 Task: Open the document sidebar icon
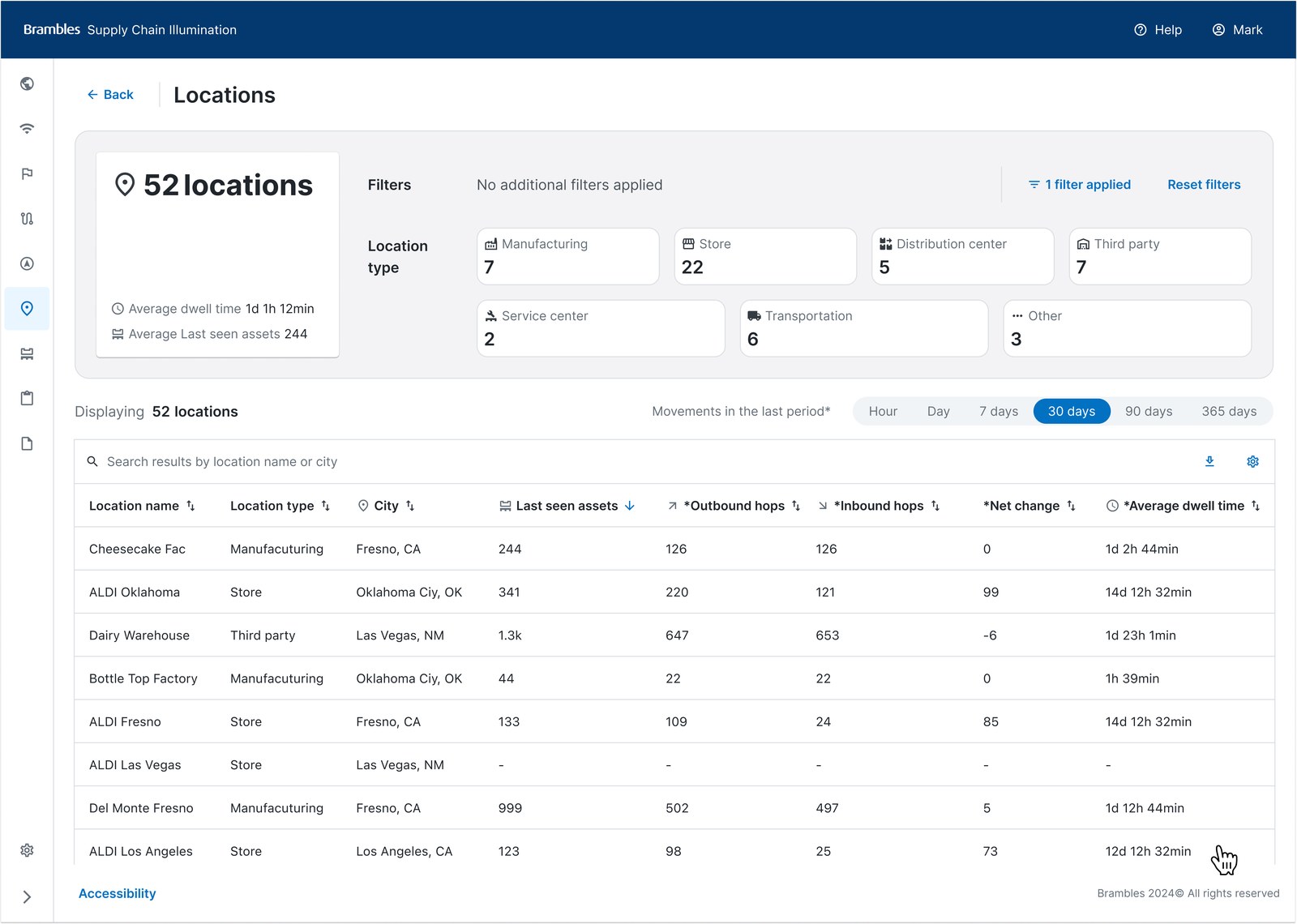point(27,443)
